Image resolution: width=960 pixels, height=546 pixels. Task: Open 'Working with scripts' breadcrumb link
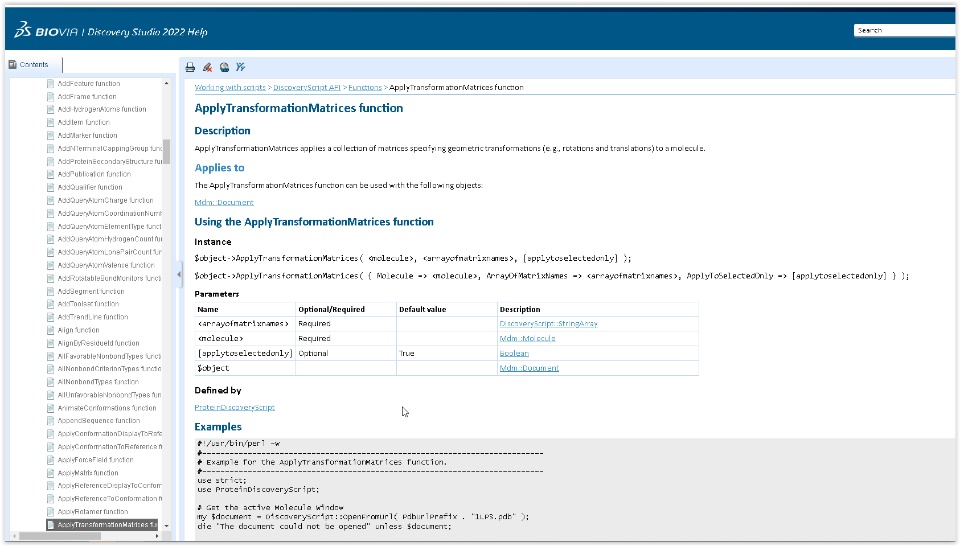[230, 88]
